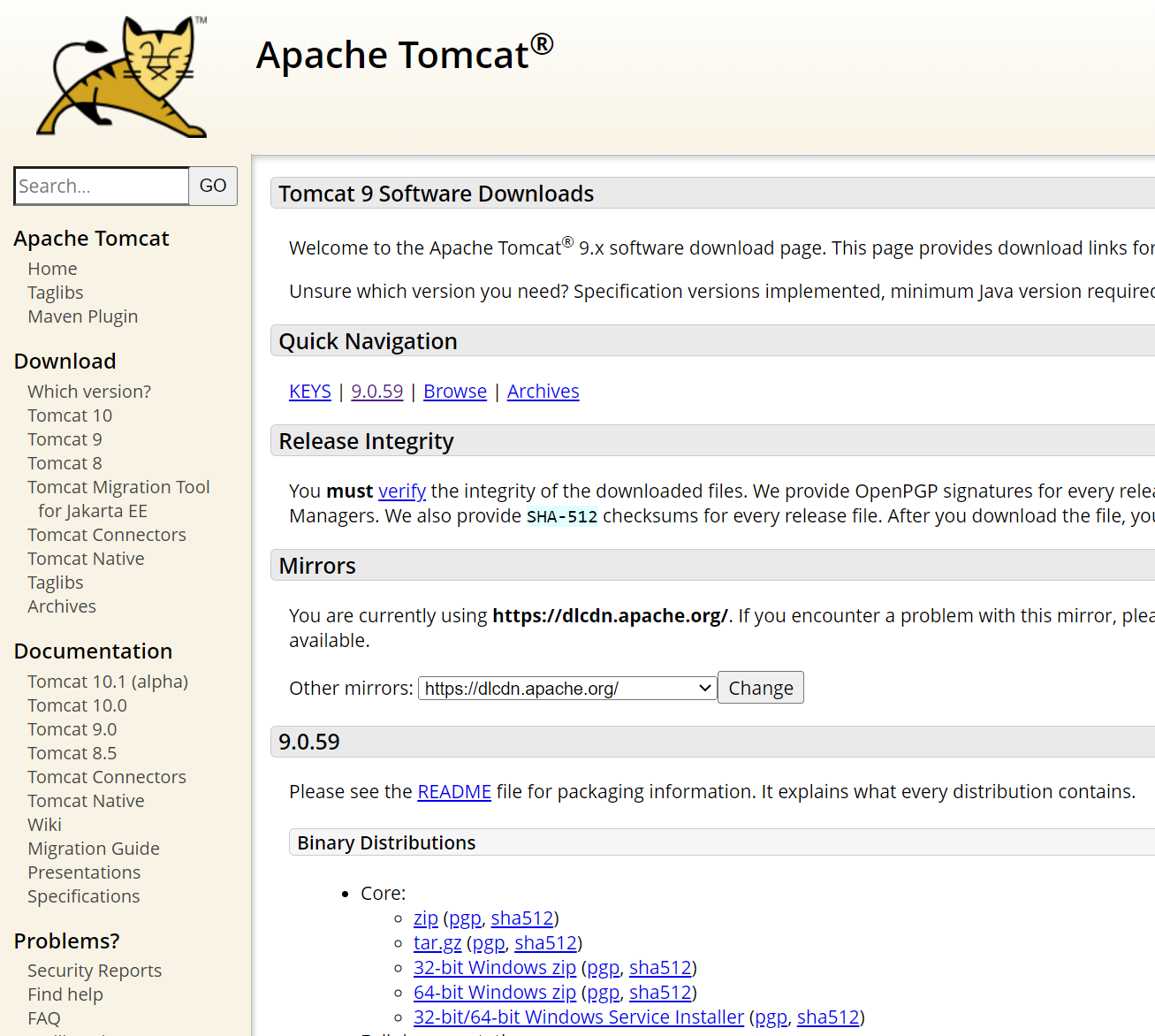The width and height of the screenshot is (1155, 1036).
Task: Open Tomcat Connectors under Download
Action: (x=107, y=535)
